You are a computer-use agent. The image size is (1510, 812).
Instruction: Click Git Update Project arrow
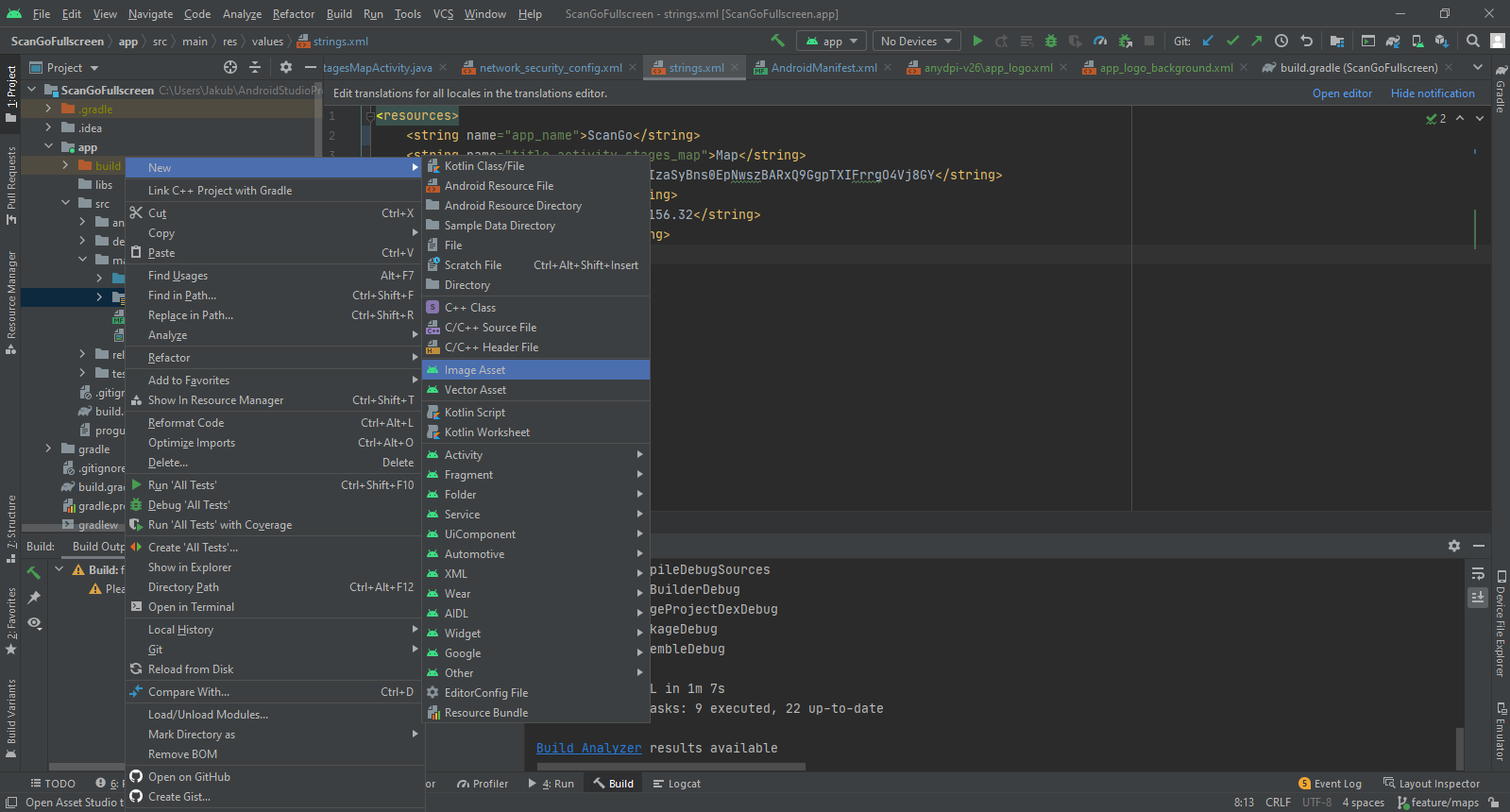pyautogui.click(x=1208, y=41)
